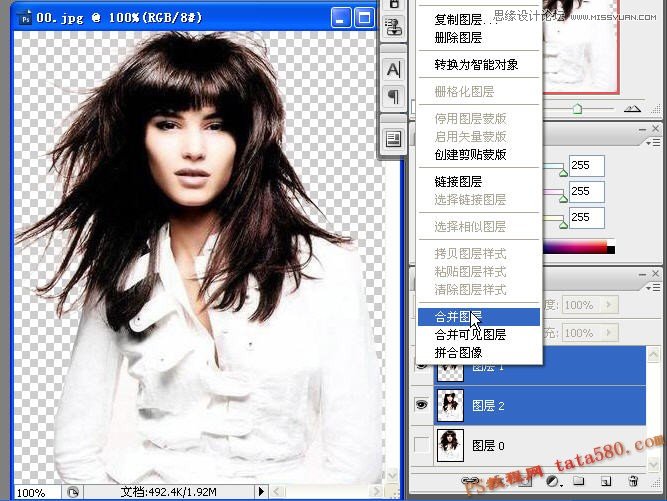Click the disabled 清除图层样式 entry
Viewport: 667px width, 501px height.
pos(470,290)
